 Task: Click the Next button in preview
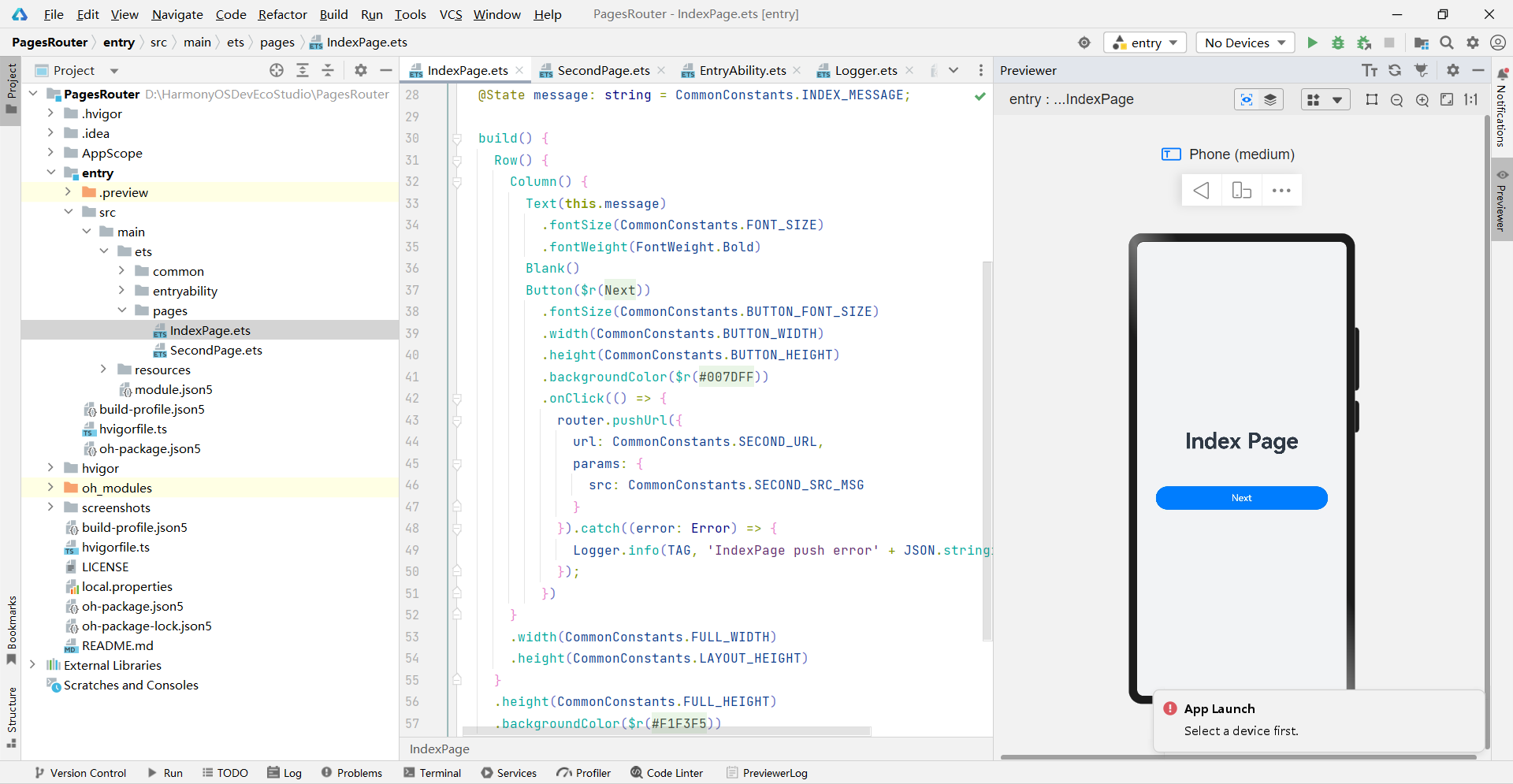pyautogui.click(x=1241, y=498)
